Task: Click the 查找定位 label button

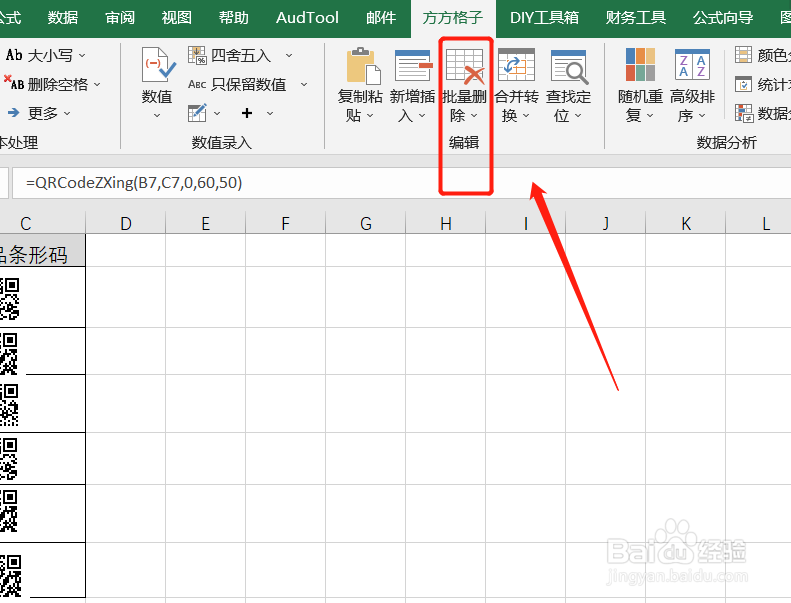Action: pyautogui.click(x=569, y=106)
